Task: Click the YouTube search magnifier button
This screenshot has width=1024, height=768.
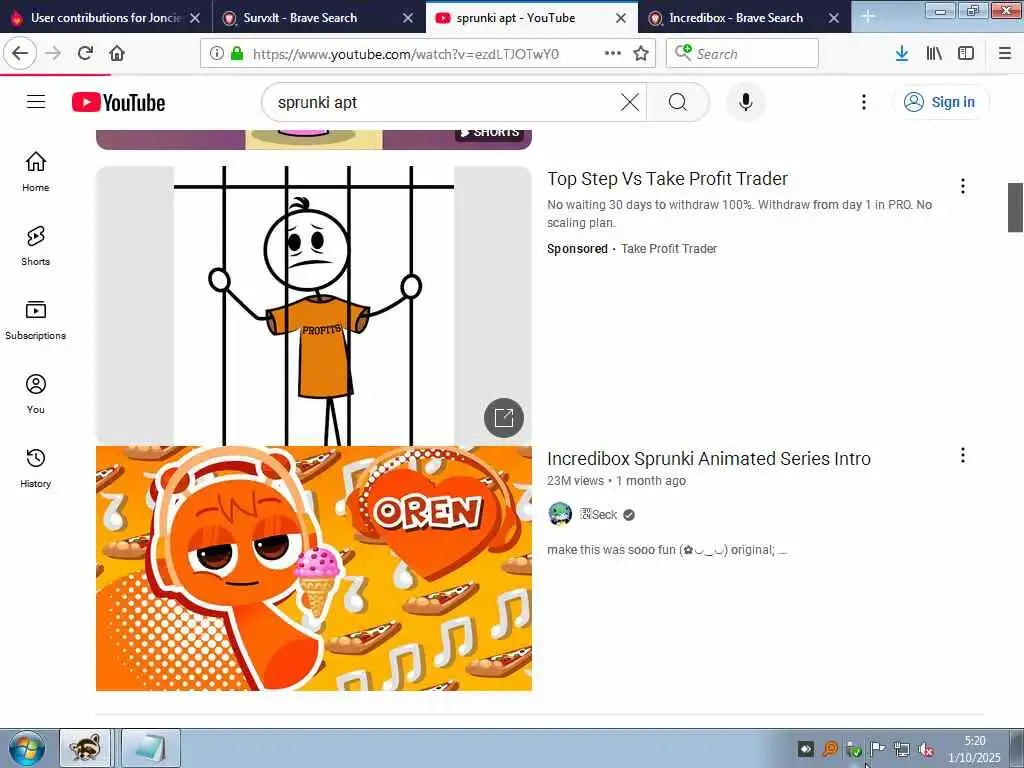Action: (x=678, y=102)
